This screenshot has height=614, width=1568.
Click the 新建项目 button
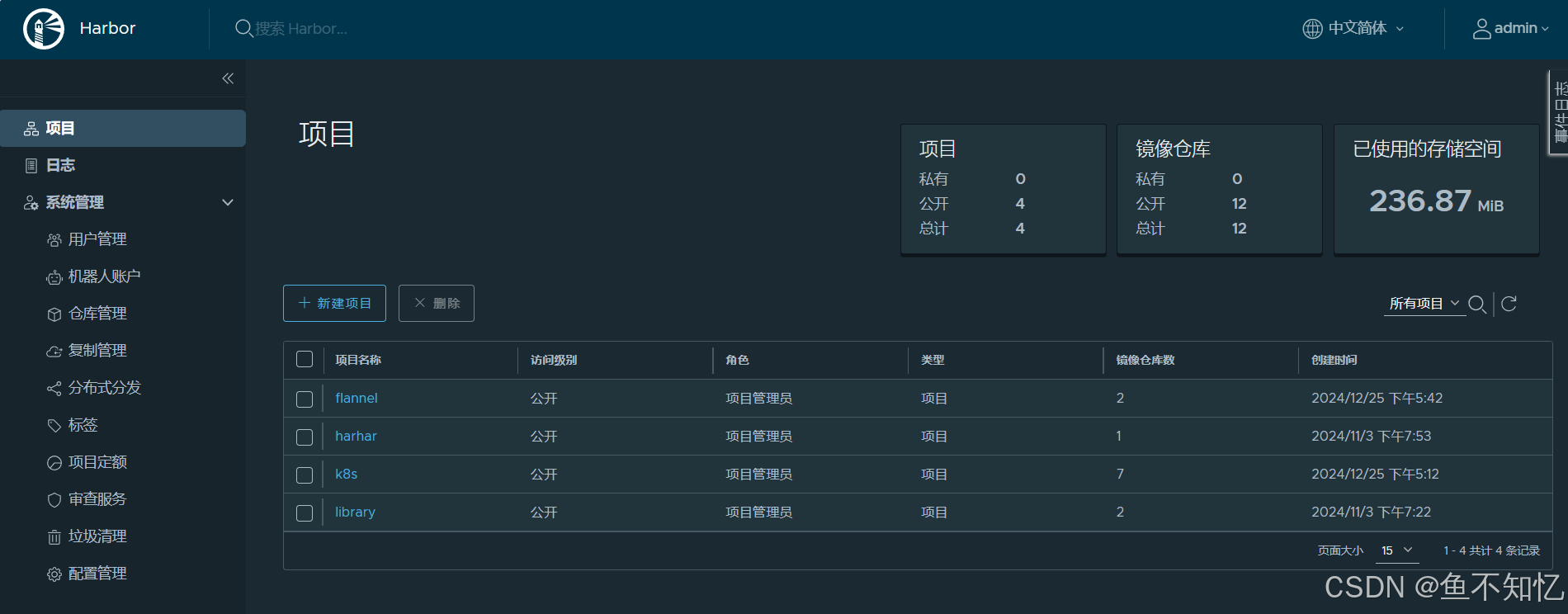click(334, 304)
